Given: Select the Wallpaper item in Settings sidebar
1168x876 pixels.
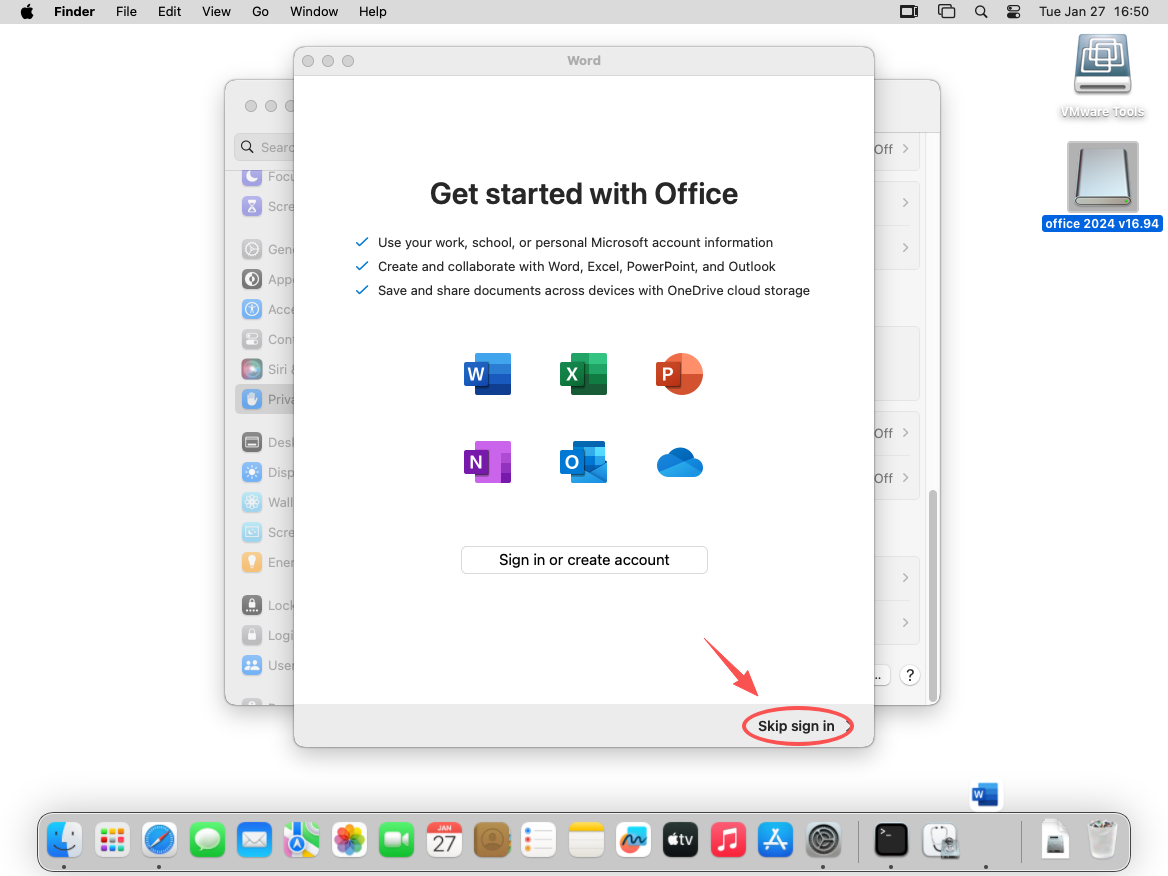Looking at the screenshot, I should 267,502.
